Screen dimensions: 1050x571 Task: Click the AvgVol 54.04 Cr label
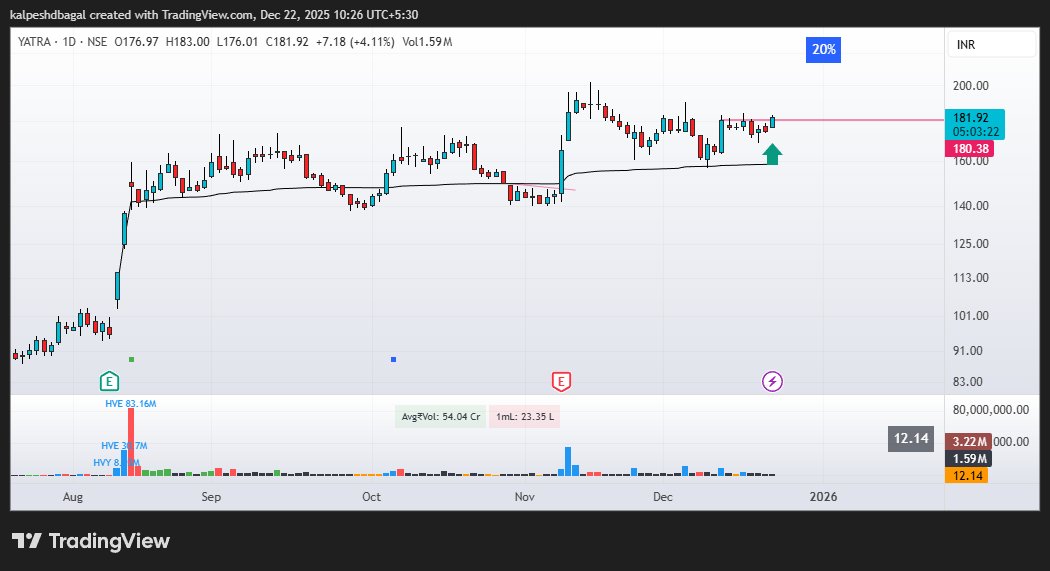[x=441, y=416]
